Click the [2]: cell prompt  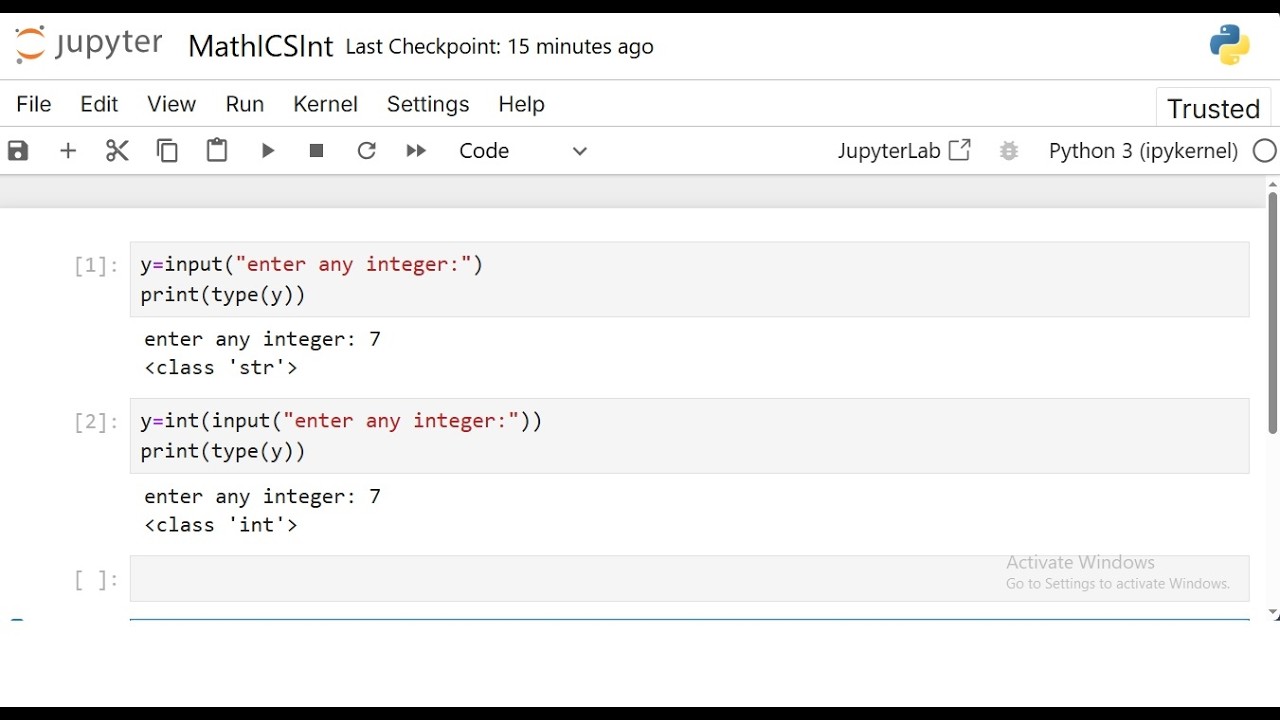(x=96, y=422)
